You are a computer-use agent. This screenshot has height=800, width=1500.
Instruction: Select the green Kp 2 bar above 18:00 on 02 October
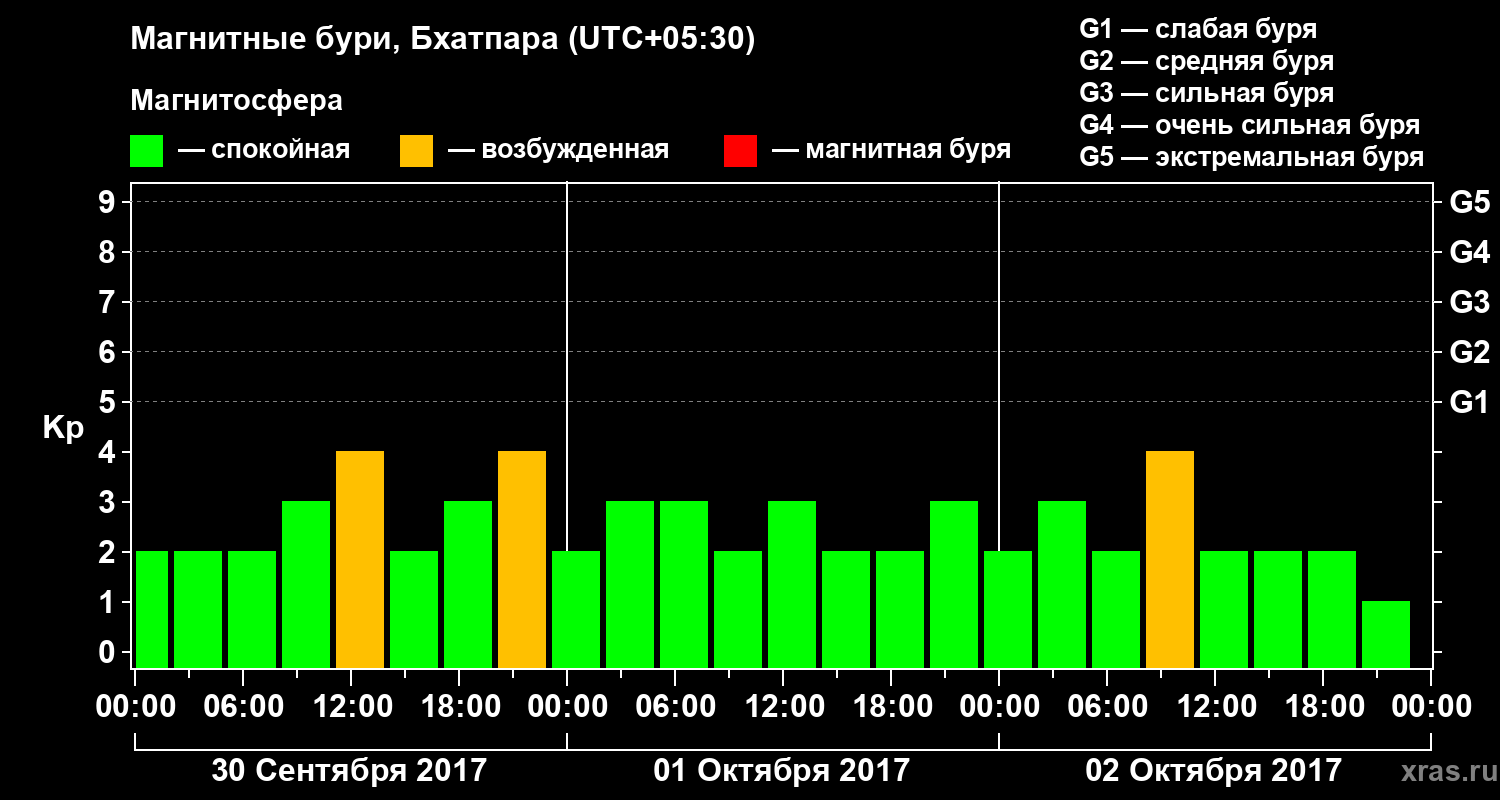tap(1332, 610)
